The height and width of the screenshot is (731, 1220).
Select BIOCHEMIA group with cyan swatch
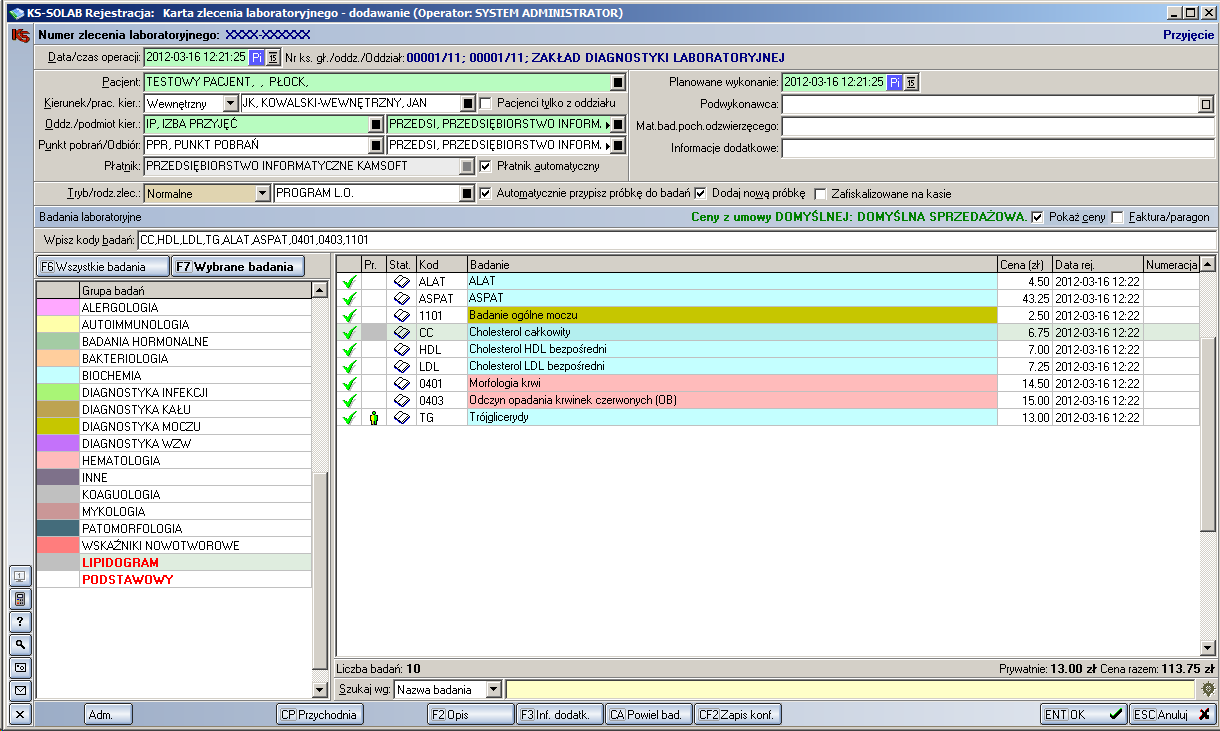[110, 375]
